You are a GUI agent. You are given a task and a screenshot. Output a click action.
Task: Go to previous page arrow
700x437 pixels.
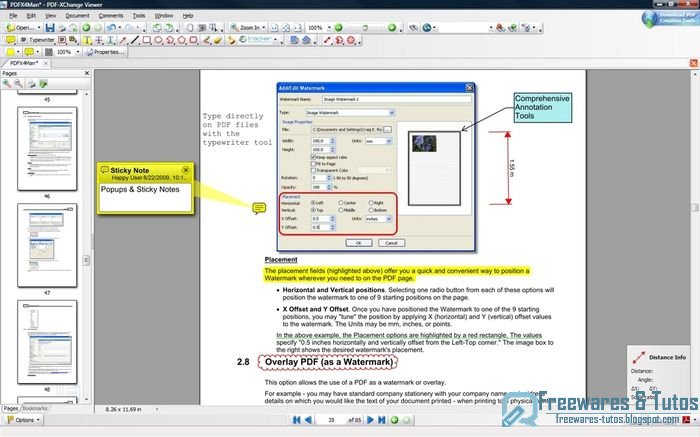[x=308, y=420]
